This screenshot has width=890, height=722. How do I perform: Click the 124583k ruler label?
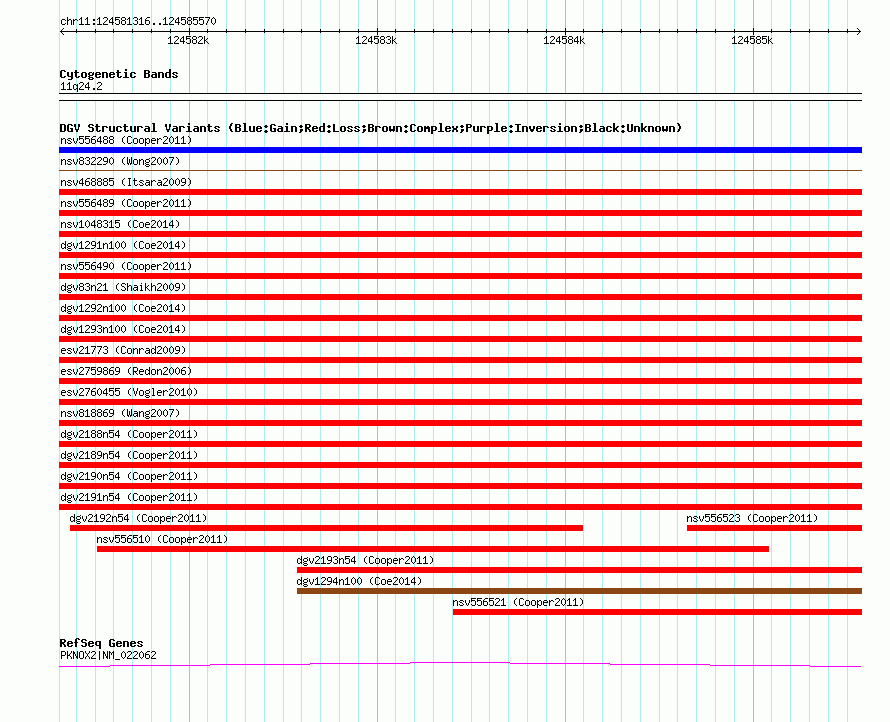tap(376, 40)
